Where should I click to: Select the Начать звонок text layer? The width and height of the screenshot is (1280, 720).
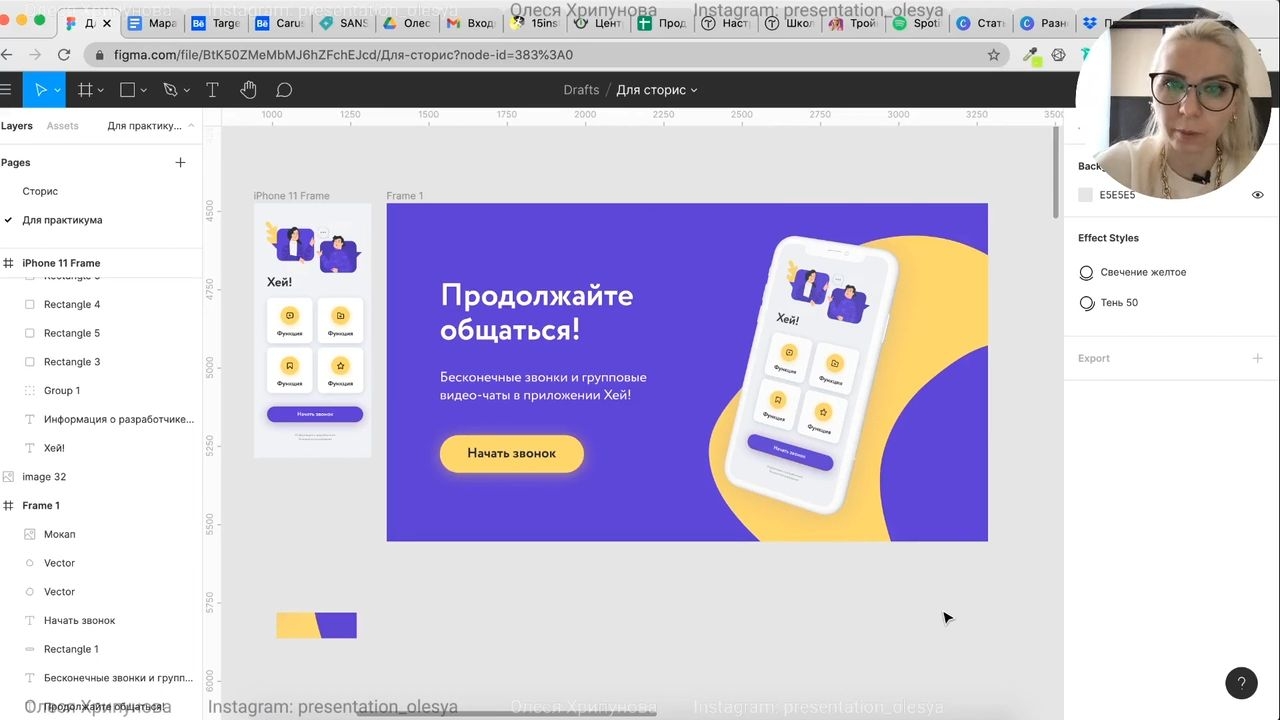pos(101,620)
